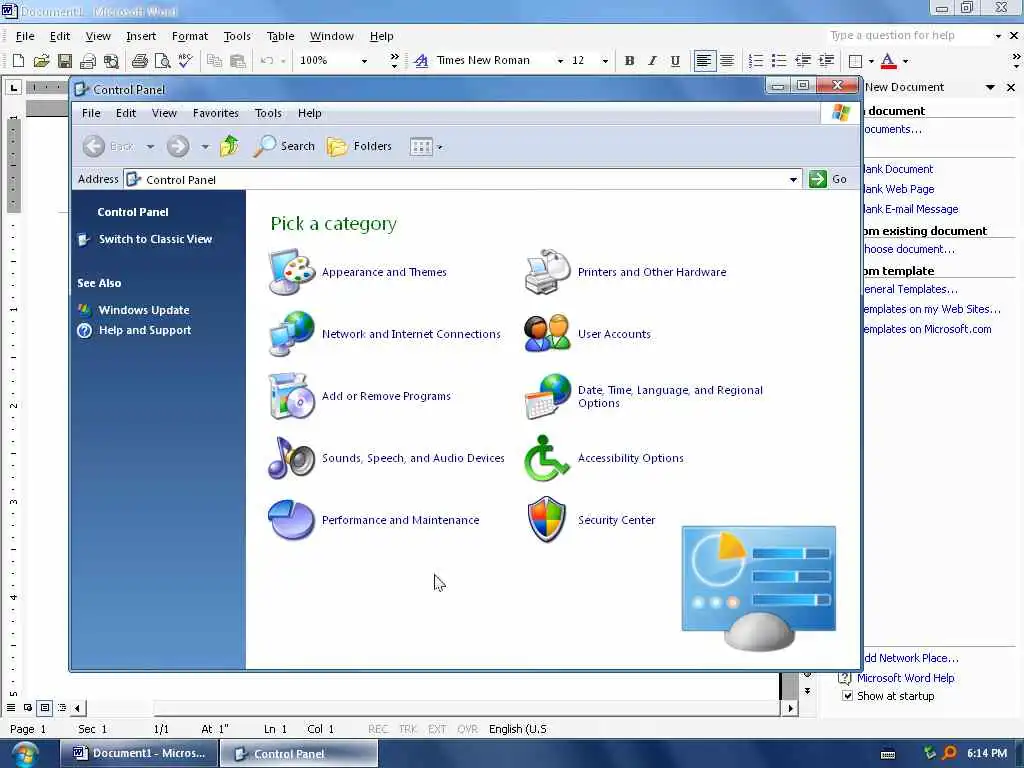
Task: Click Printers and Other Hardware link
Action: tap(652, 272)
